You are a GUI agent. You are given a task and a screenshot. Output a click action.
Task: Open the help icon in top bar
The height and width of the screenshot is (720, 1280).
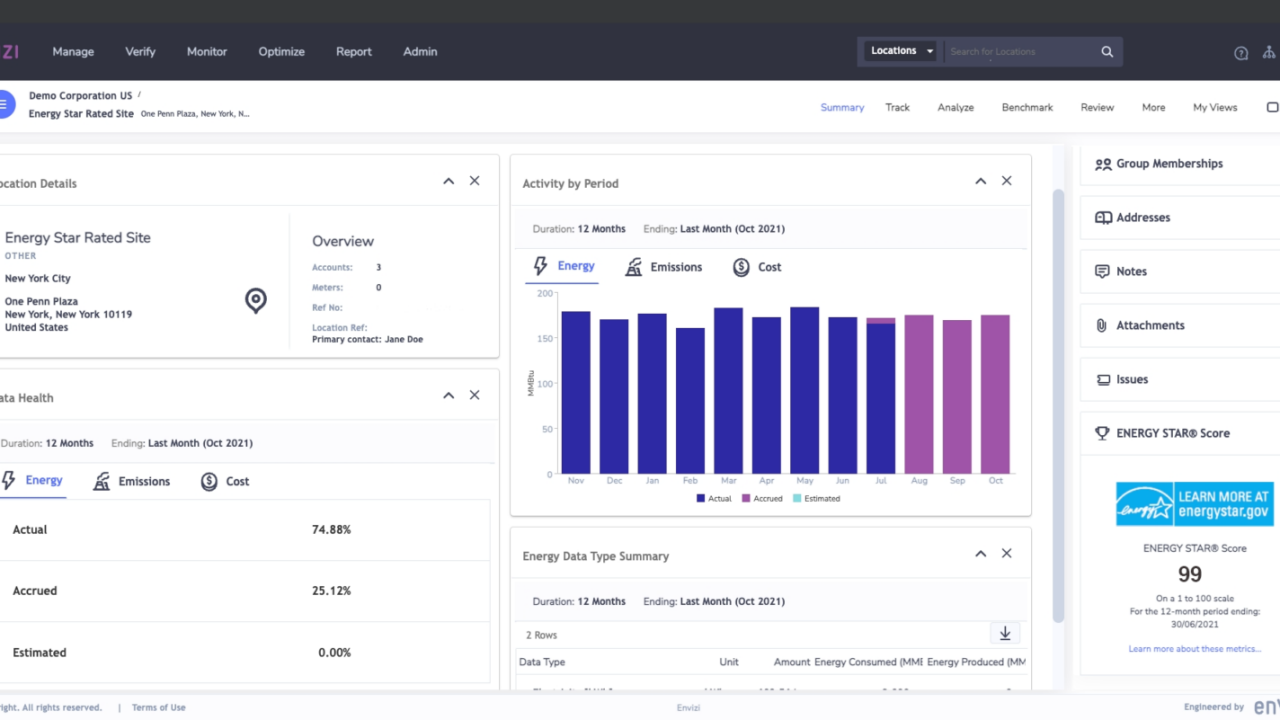tap(1241, 53)
